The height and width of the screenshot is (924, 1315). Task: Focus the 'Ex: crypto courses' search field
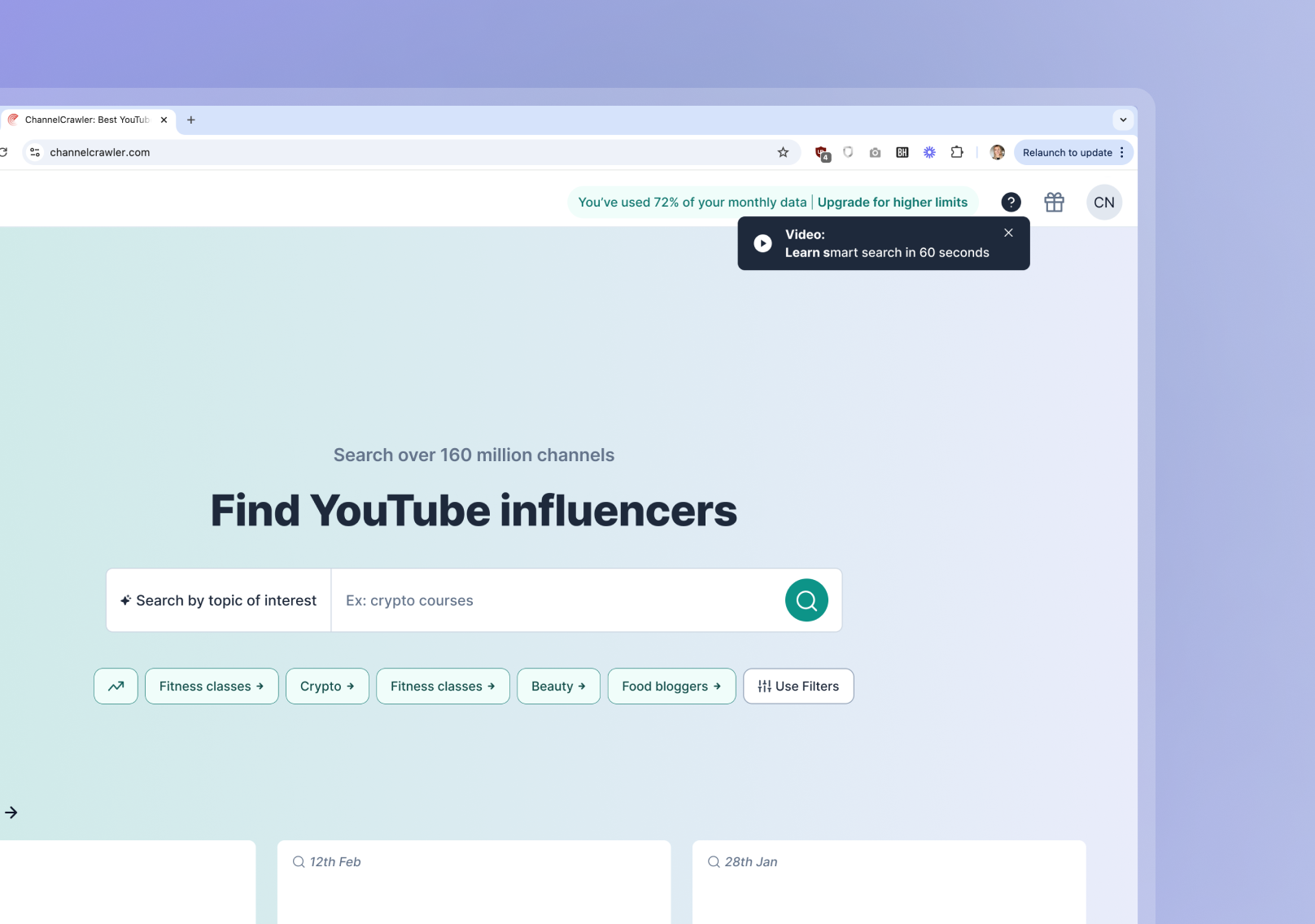pos(558,600)
